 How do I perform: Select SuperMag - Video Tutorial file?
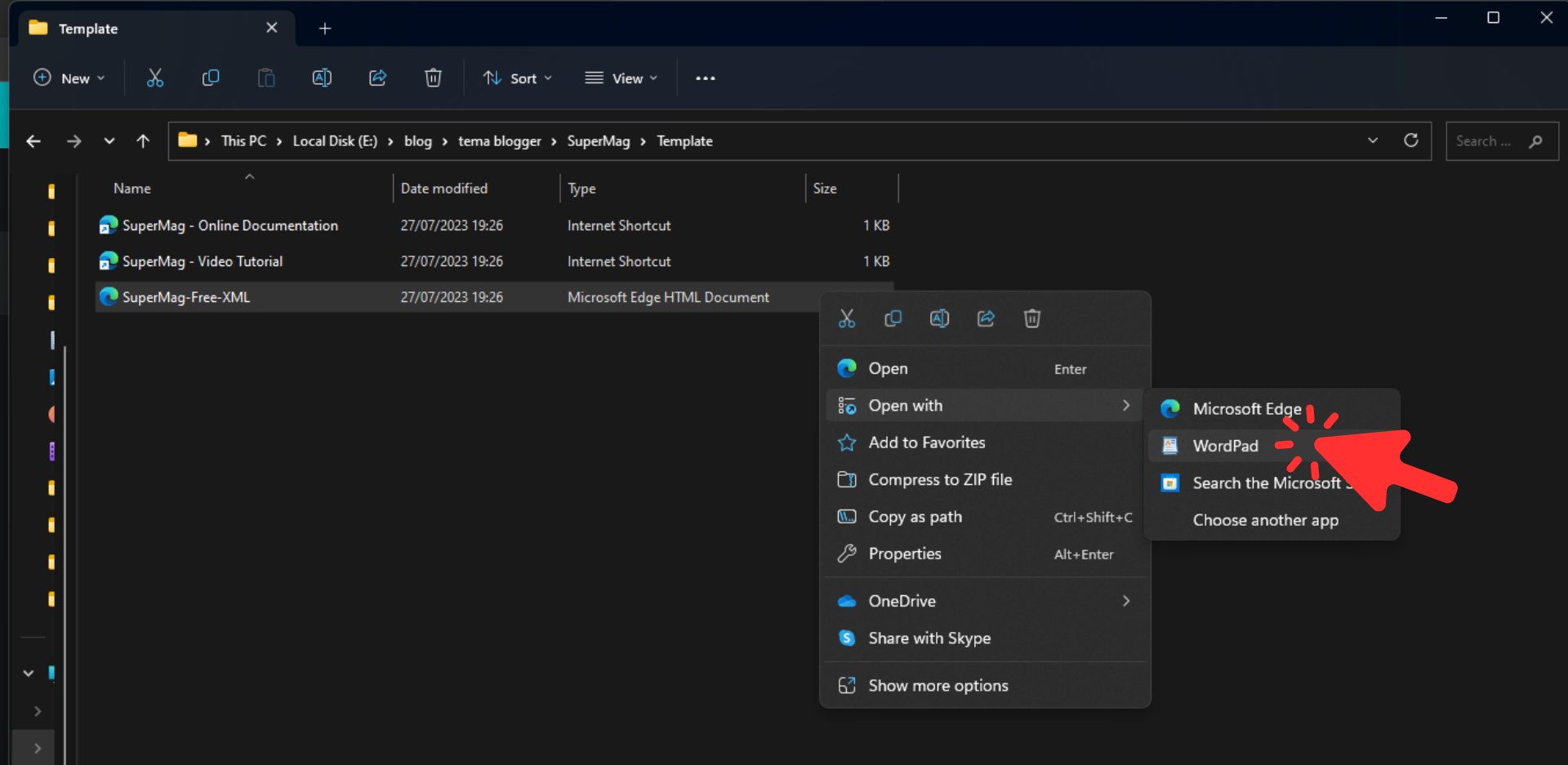tap(494, 261)
